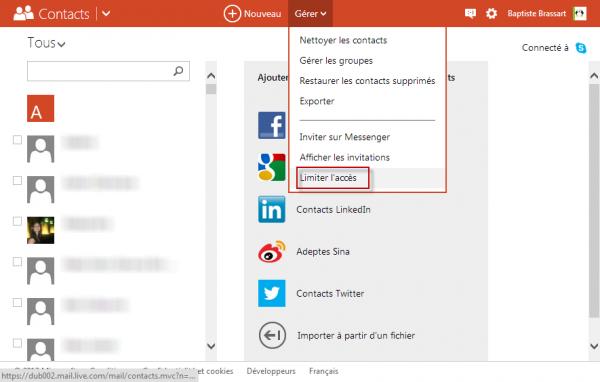Click the contact list scroll down arrow
The height and width of the screenshot is (382, 600).
(x=211, y=346)
